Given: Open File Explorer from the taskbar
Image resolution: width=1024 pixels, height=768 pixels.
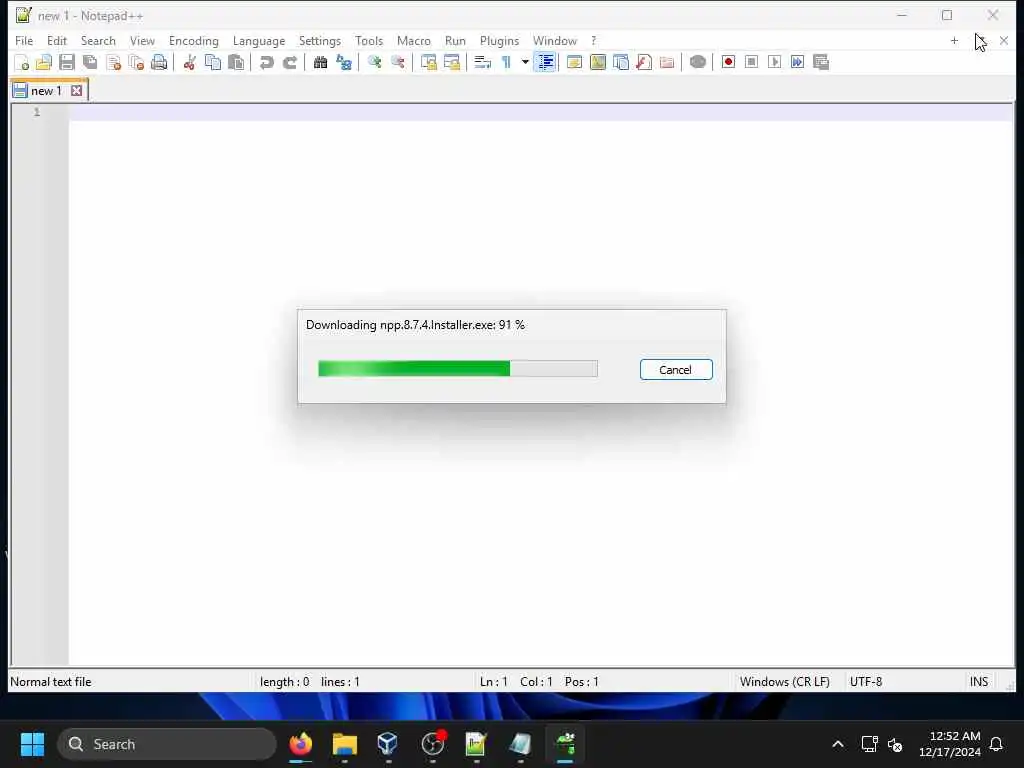Looking at the screenshot, I should (345, 744).
